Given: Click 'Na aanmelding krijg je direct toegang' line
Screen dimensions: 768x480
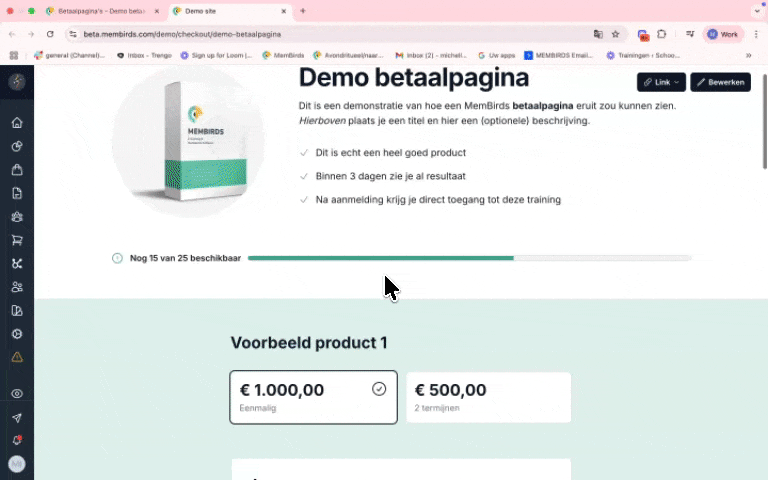Looking at the screenshot, I should click(x=438, y=199).
